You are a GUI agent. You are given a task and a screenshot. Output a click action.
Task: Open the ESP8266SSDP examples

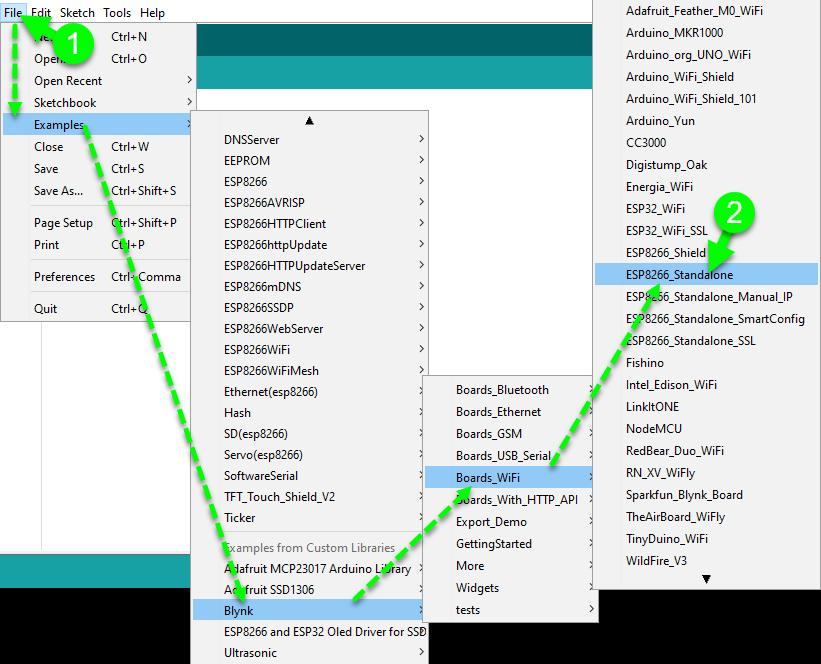coord(309,307)
